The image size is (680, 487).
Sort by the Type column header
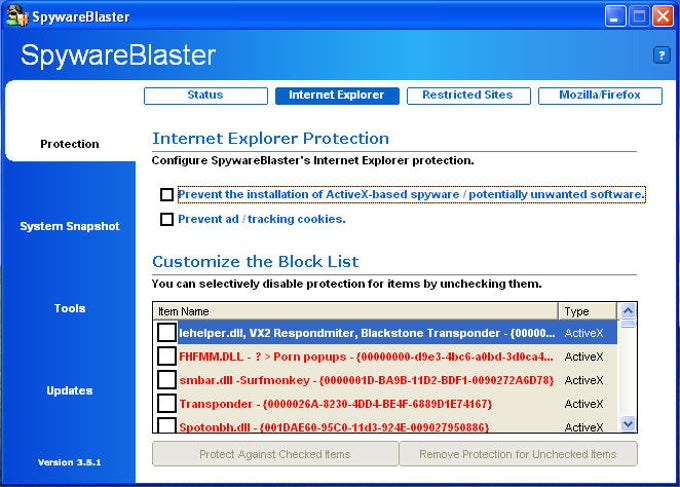click(x=587, y=311)
